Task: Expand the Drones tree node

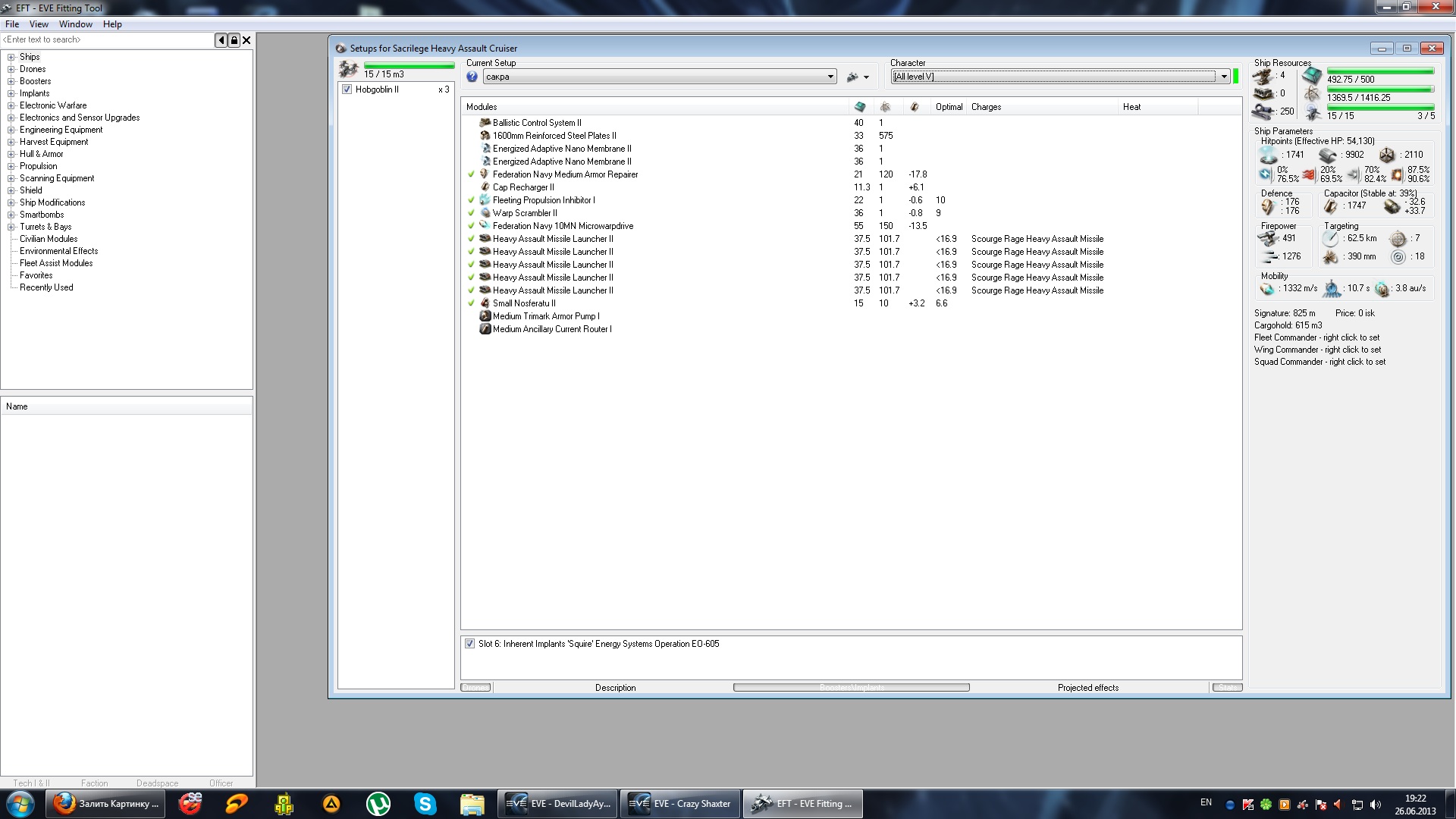Action: [x=11, y=69]
